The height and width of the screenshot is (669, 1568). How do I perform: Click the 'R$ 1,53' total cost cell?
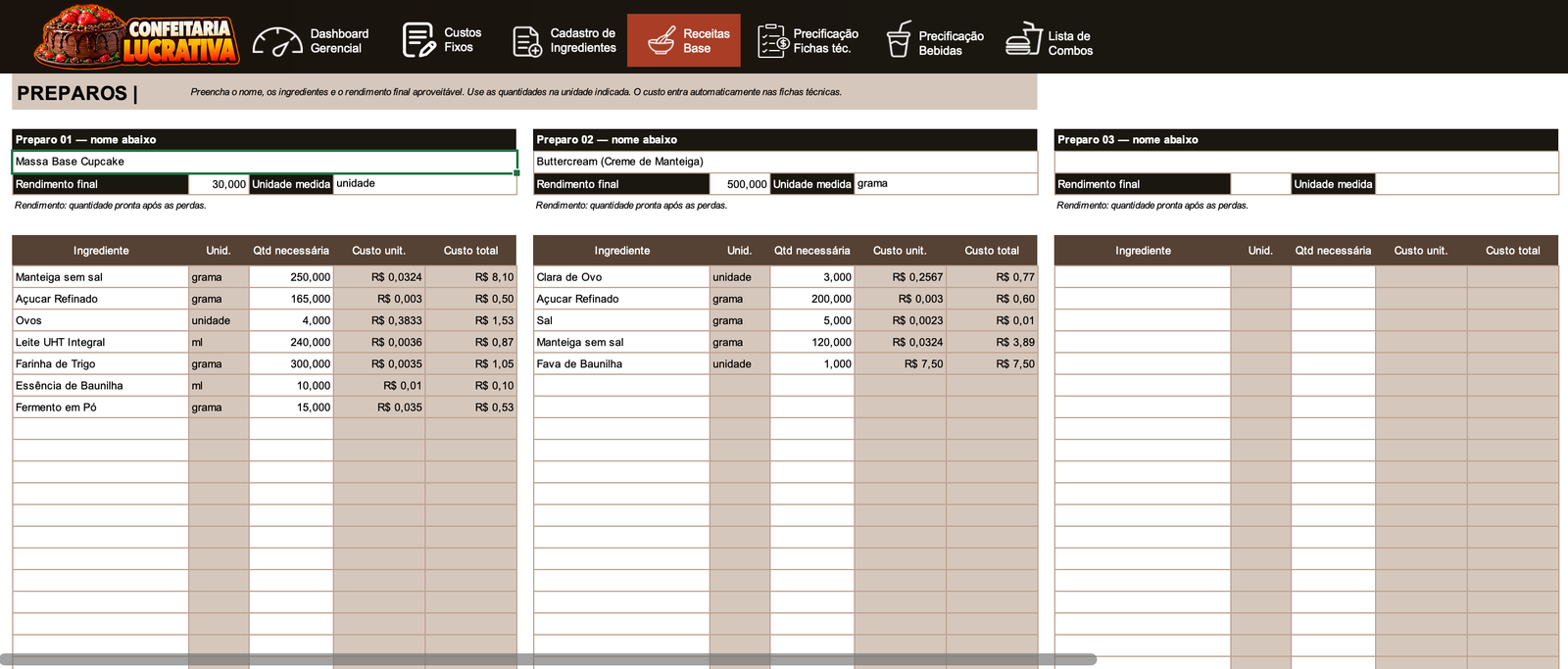(470, 320)
